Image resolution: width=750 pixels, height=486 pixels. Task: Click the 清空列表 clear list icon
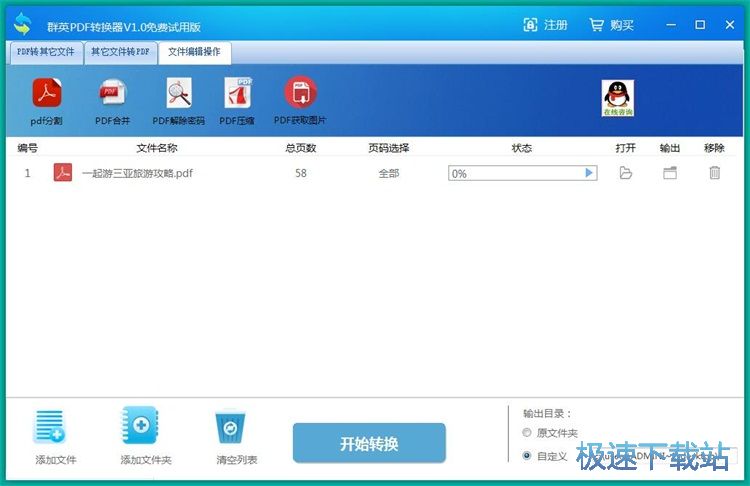230,426
